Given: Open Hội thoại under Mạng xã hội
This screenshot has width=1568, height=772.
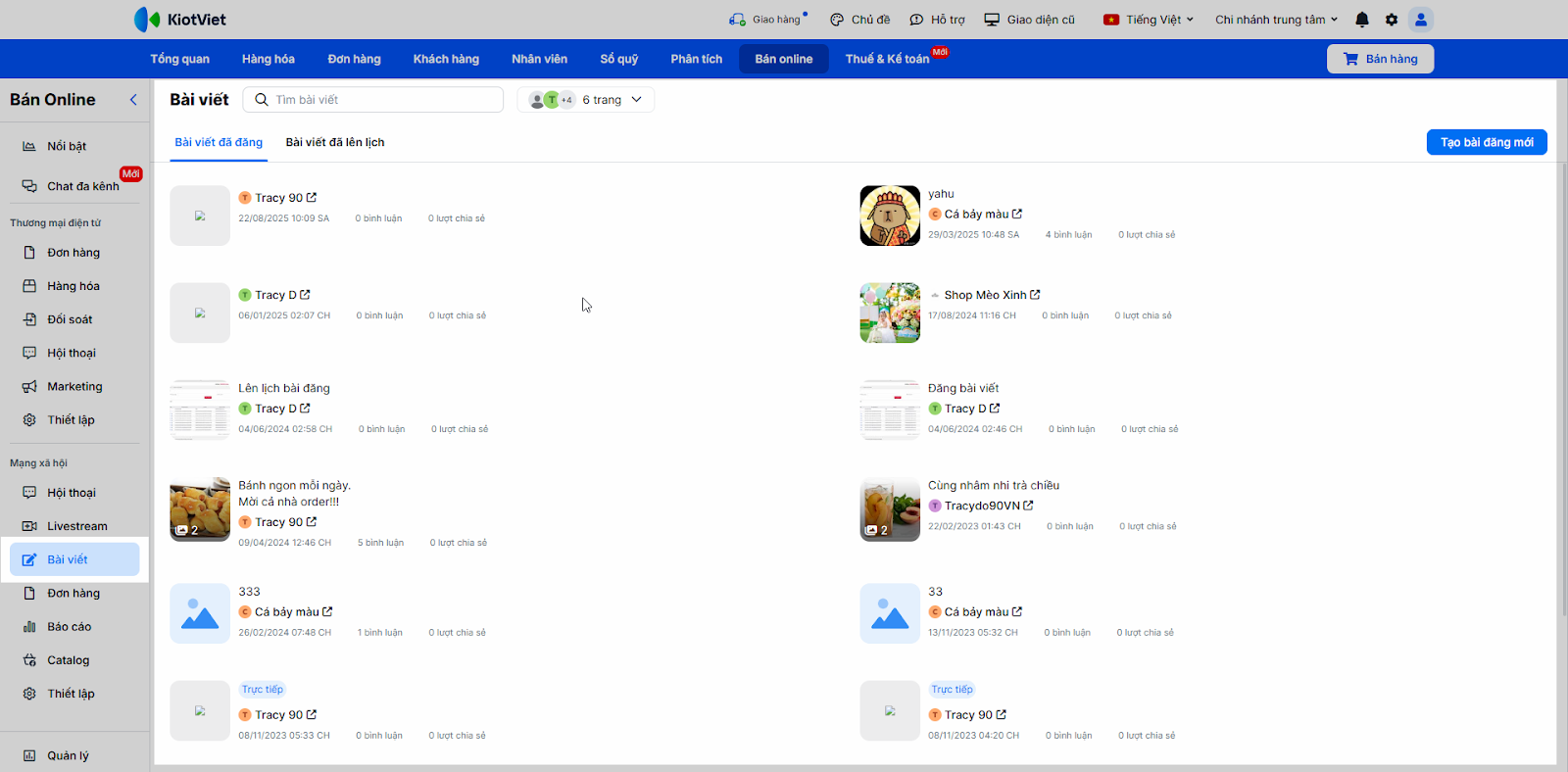Looking at the screenshot, I should [x=74, y=493].
